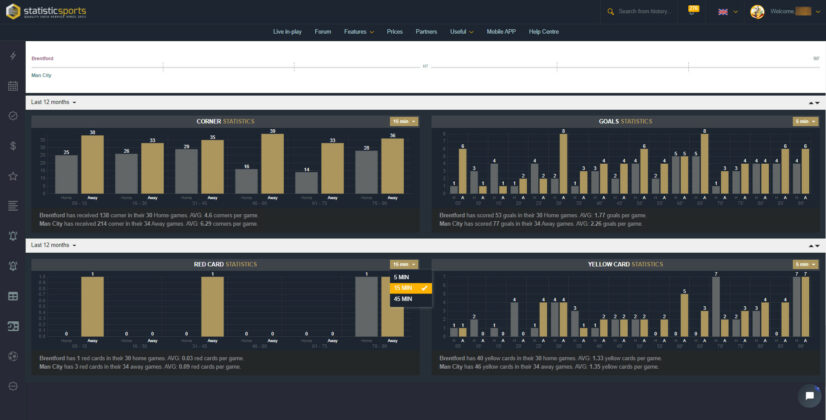
Task: Click the Prices link in navigation
Action: coord(395,32)
